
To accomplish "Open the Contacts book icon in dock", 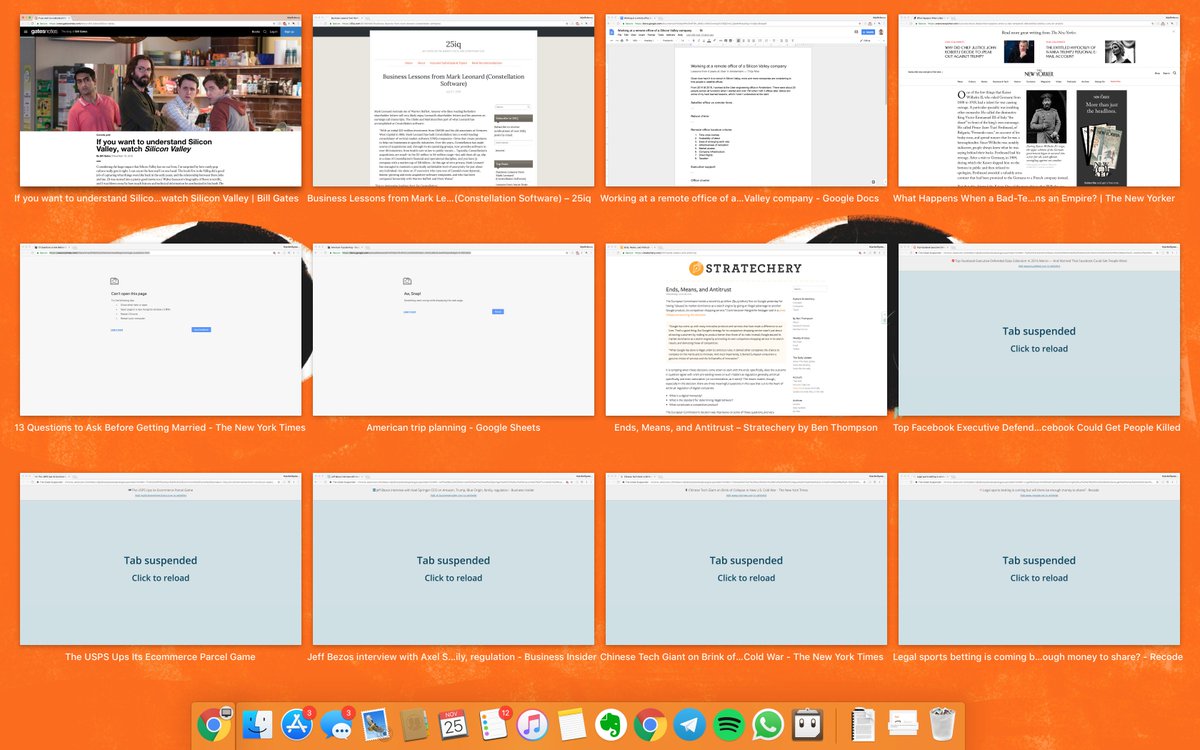I will (414, 724).
